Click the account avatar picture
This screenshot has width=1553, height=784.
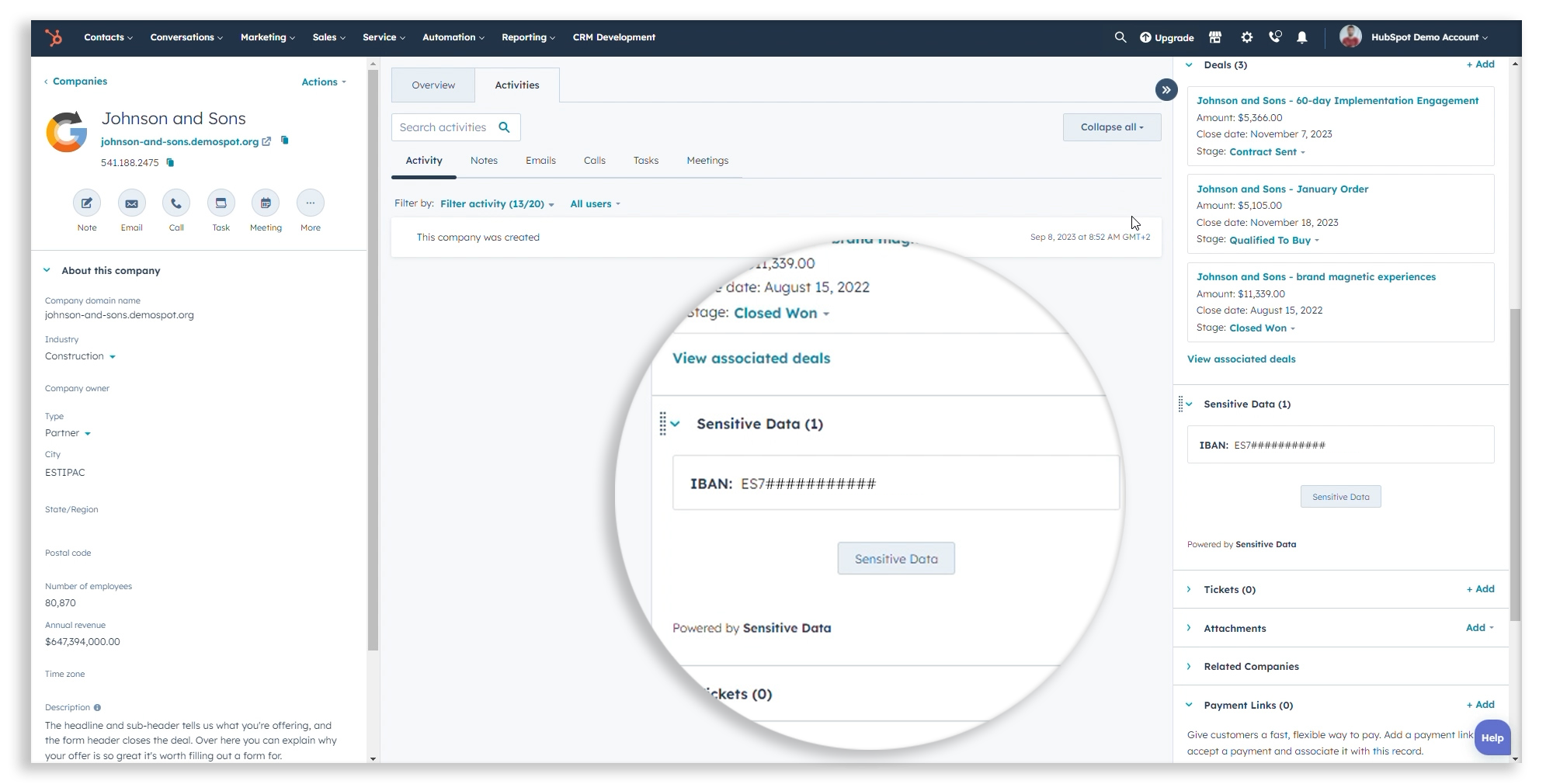pyautogui.click(x=1350, y=36)
